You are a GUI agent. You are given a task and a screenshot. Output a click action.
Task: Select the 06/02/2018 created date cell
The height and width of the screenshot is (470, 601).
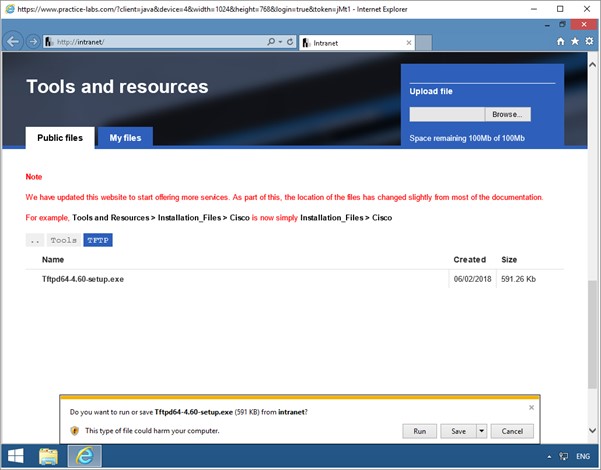tap(472, 279)
